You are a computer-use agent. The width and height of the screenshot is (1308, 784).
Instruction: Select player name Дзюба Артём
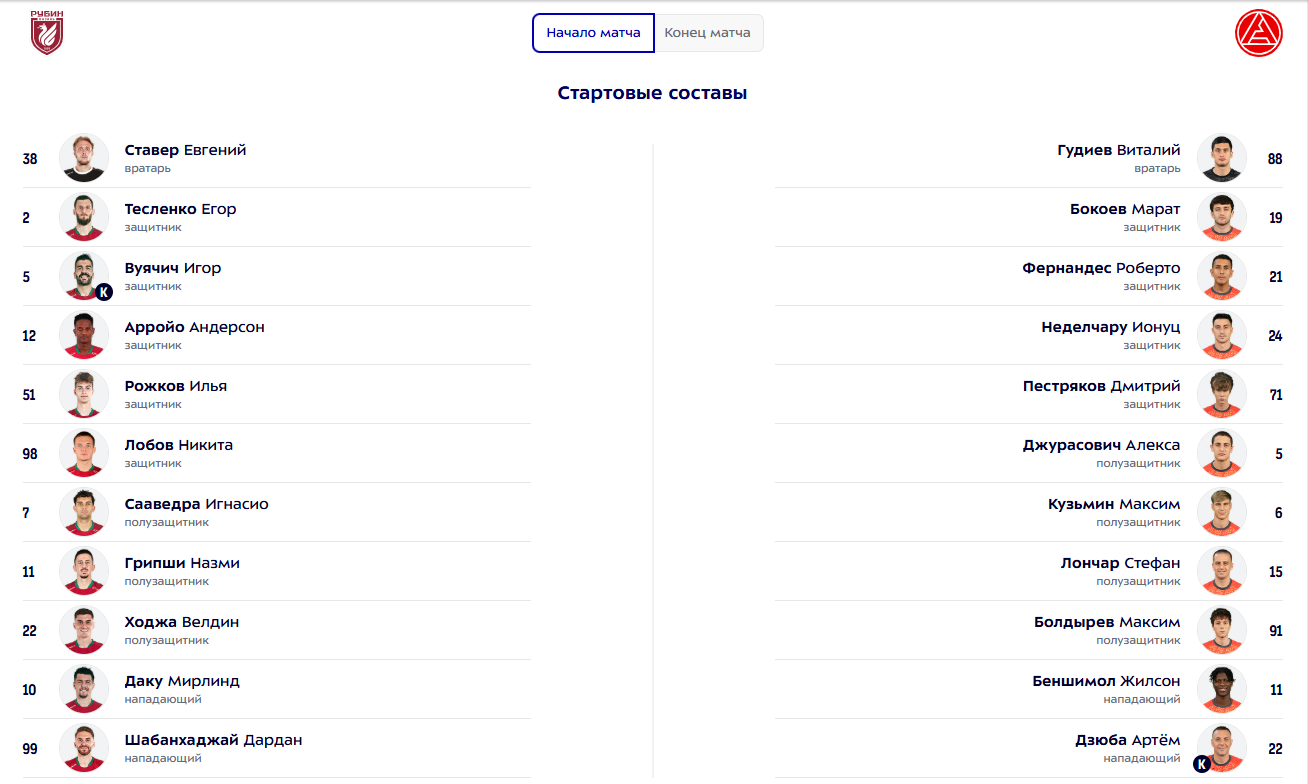[1127, 740]
